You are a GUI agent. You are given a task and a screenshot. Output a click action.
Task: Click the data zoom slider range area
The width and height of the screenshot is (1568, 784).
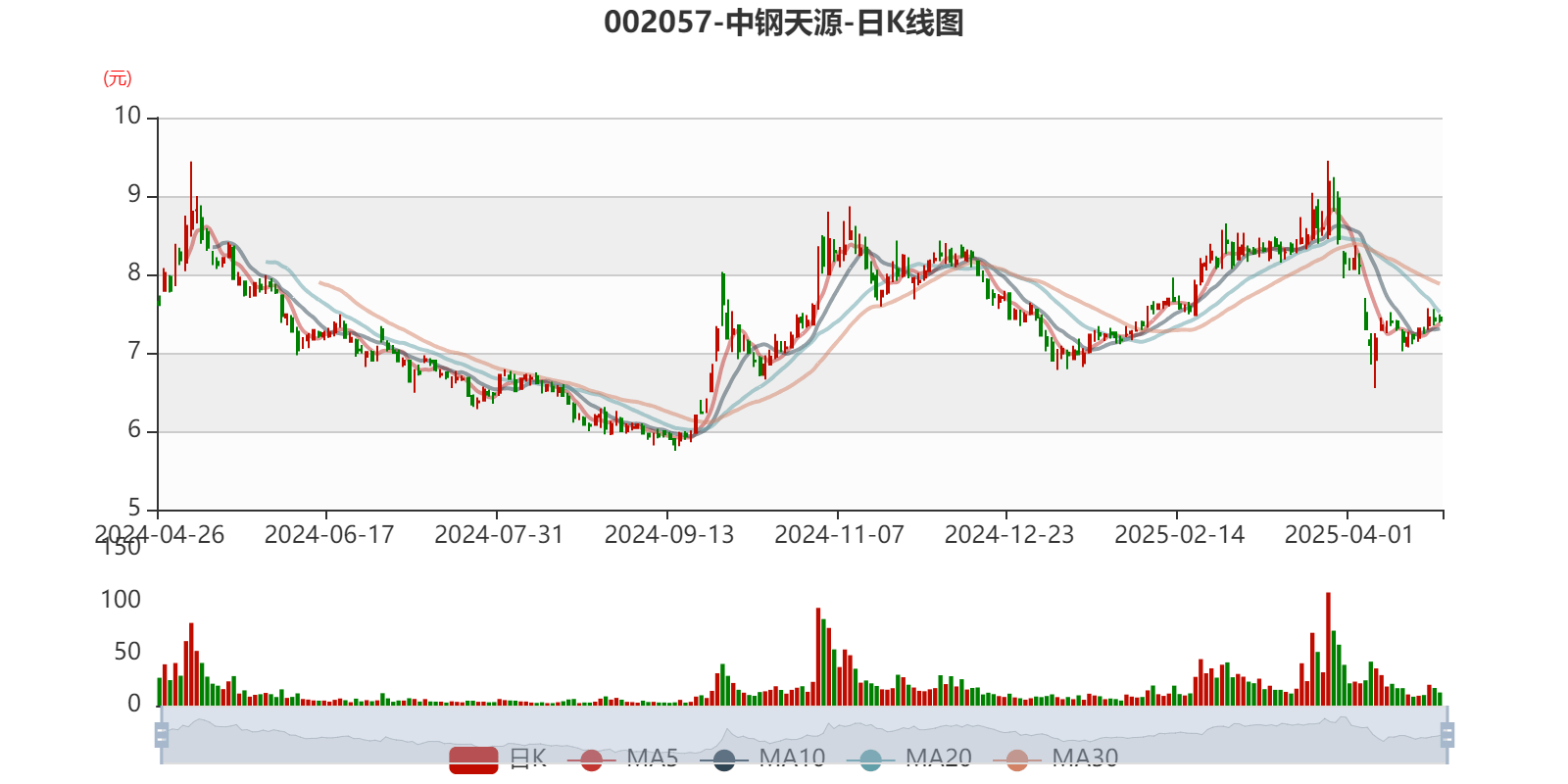805,735
